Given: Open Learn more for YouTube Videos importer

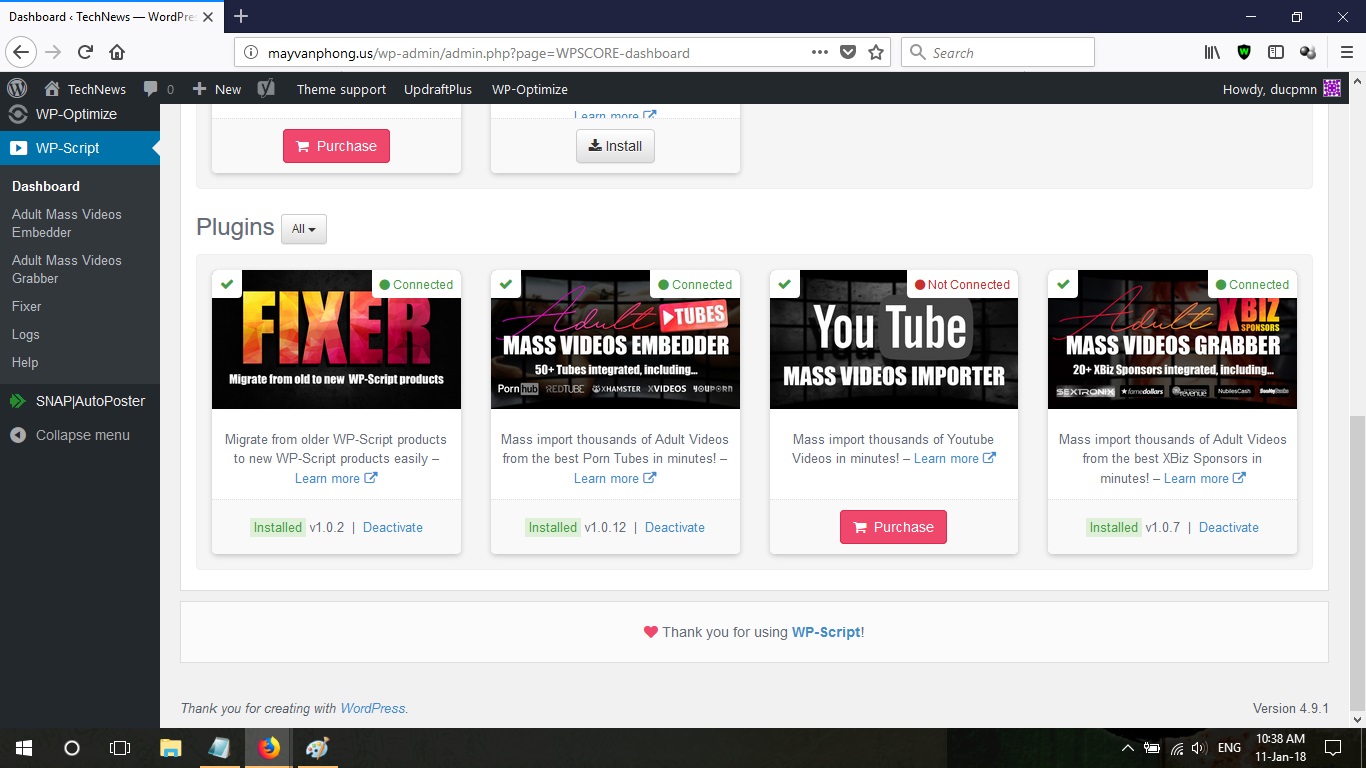Looking at the screenshot, I should coord(955,458).
